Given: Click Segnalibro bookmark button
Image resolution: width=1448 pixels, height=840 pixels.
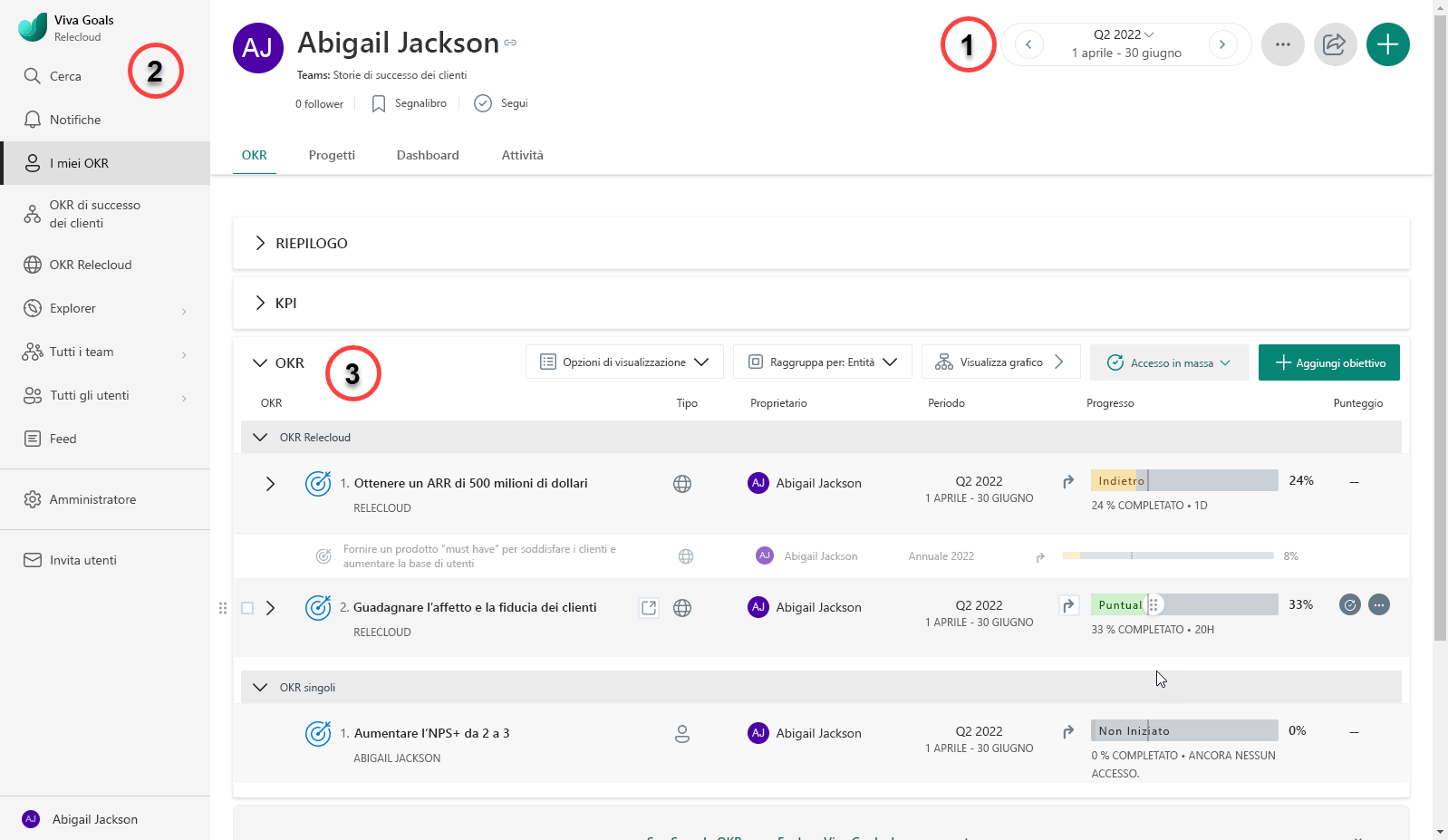Looking at the screenshot, I should click(410, 103).
